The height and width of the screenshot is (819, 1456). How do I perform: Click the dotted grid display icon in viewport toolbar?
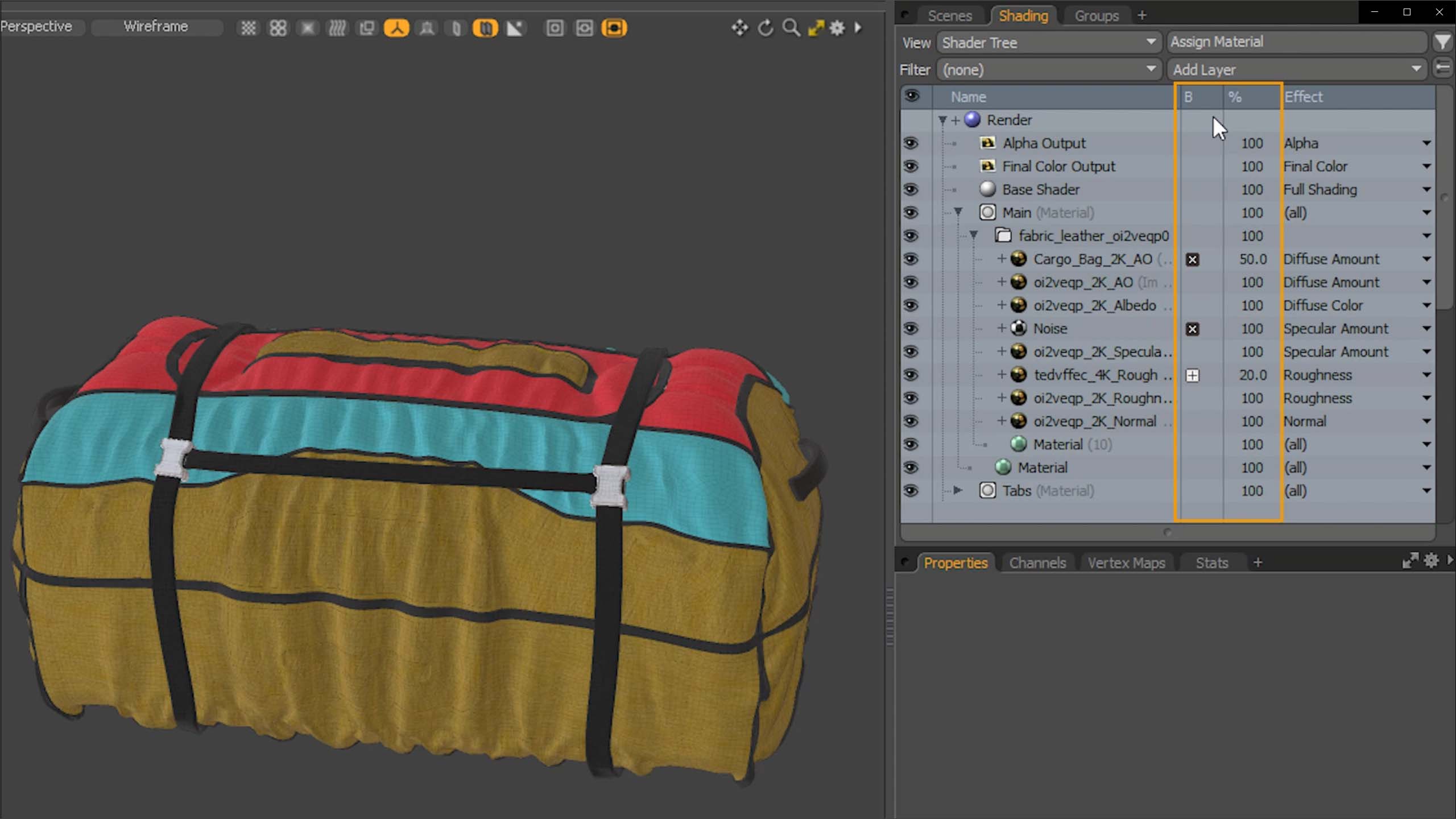point(248,28)
